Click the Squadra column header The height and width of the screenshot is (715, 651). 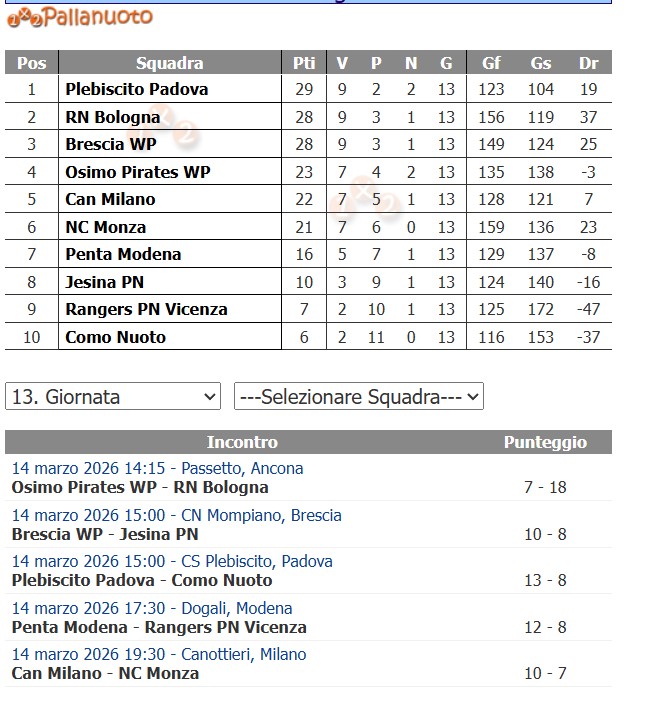pyautogui.click(x=169, y=63)
